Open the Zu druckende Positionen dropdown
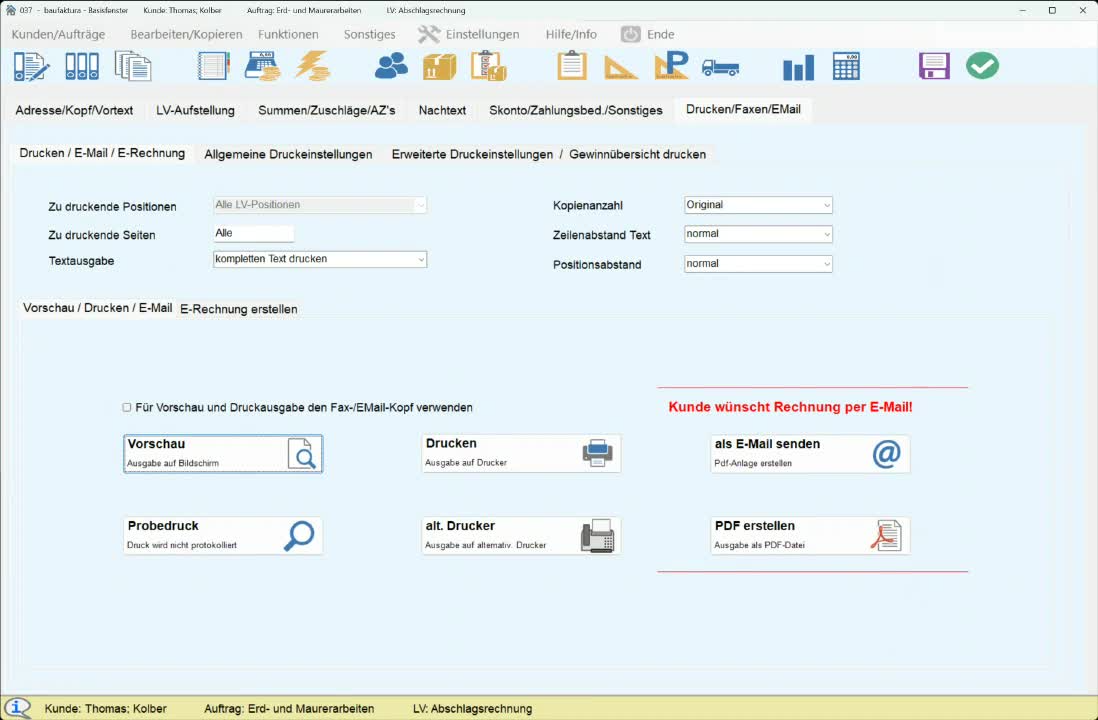1098x720 pixels. (320, 205)
